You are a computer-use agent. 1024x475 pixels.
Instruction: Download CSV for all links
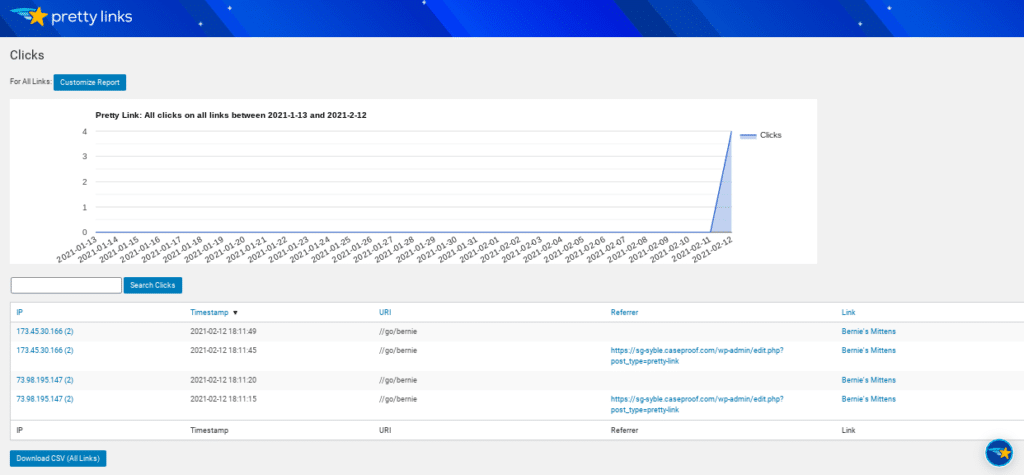coord(58,458)
